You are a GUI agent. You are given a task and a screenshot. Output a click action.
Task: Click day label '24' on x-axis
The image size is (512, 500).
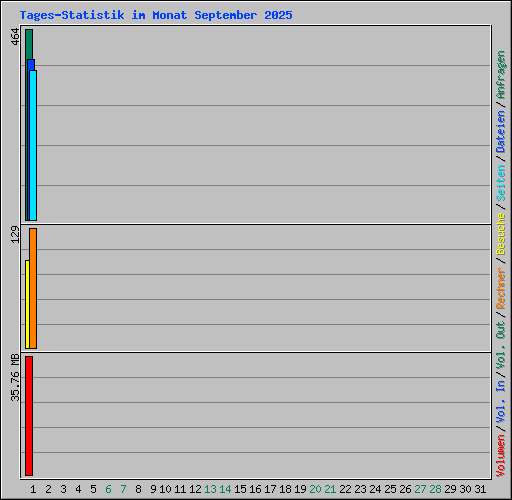(x=375, y=489)
